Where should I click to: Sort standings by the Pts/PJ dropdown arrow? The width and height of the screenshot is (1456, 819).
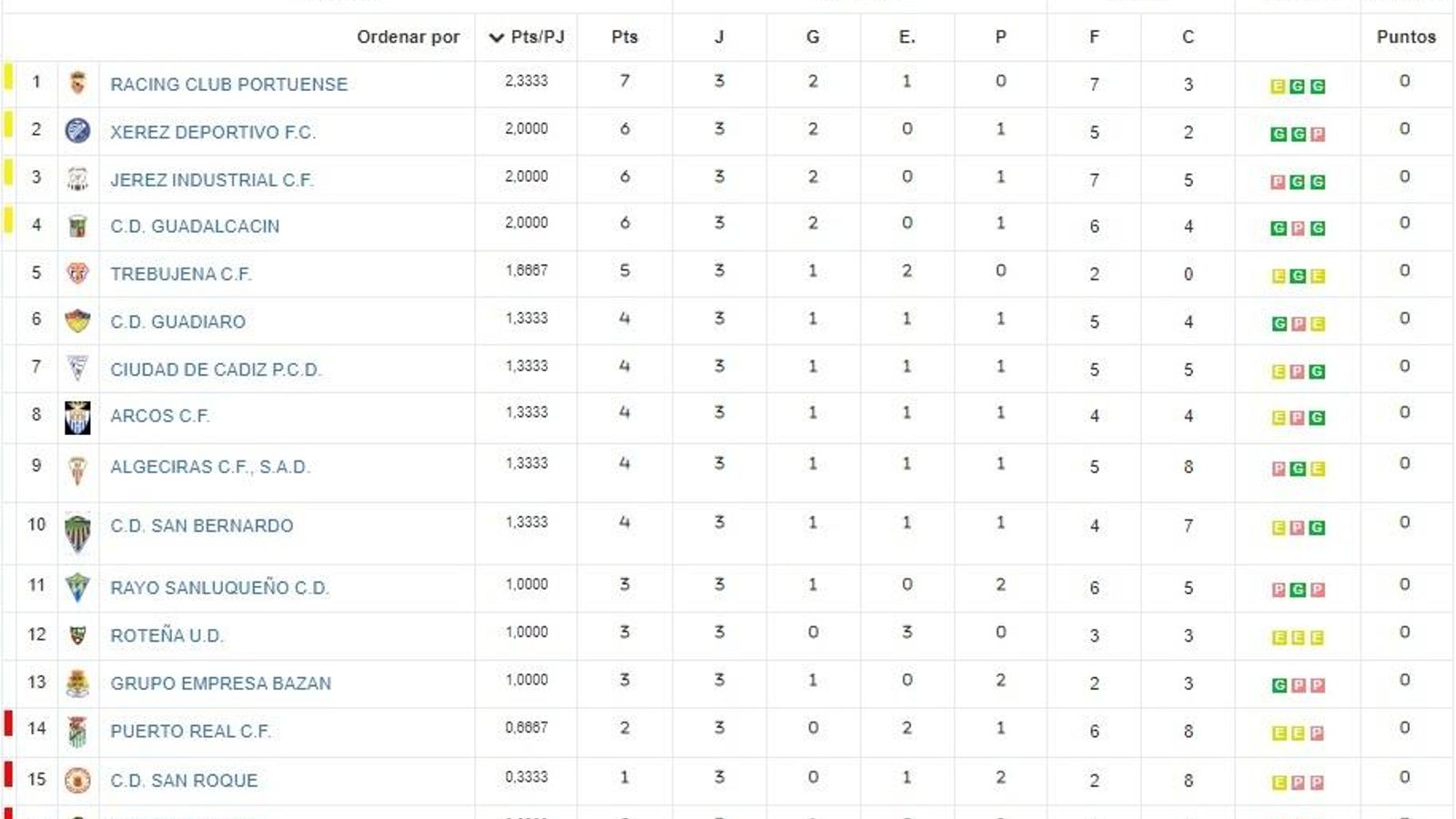(496, 37)
